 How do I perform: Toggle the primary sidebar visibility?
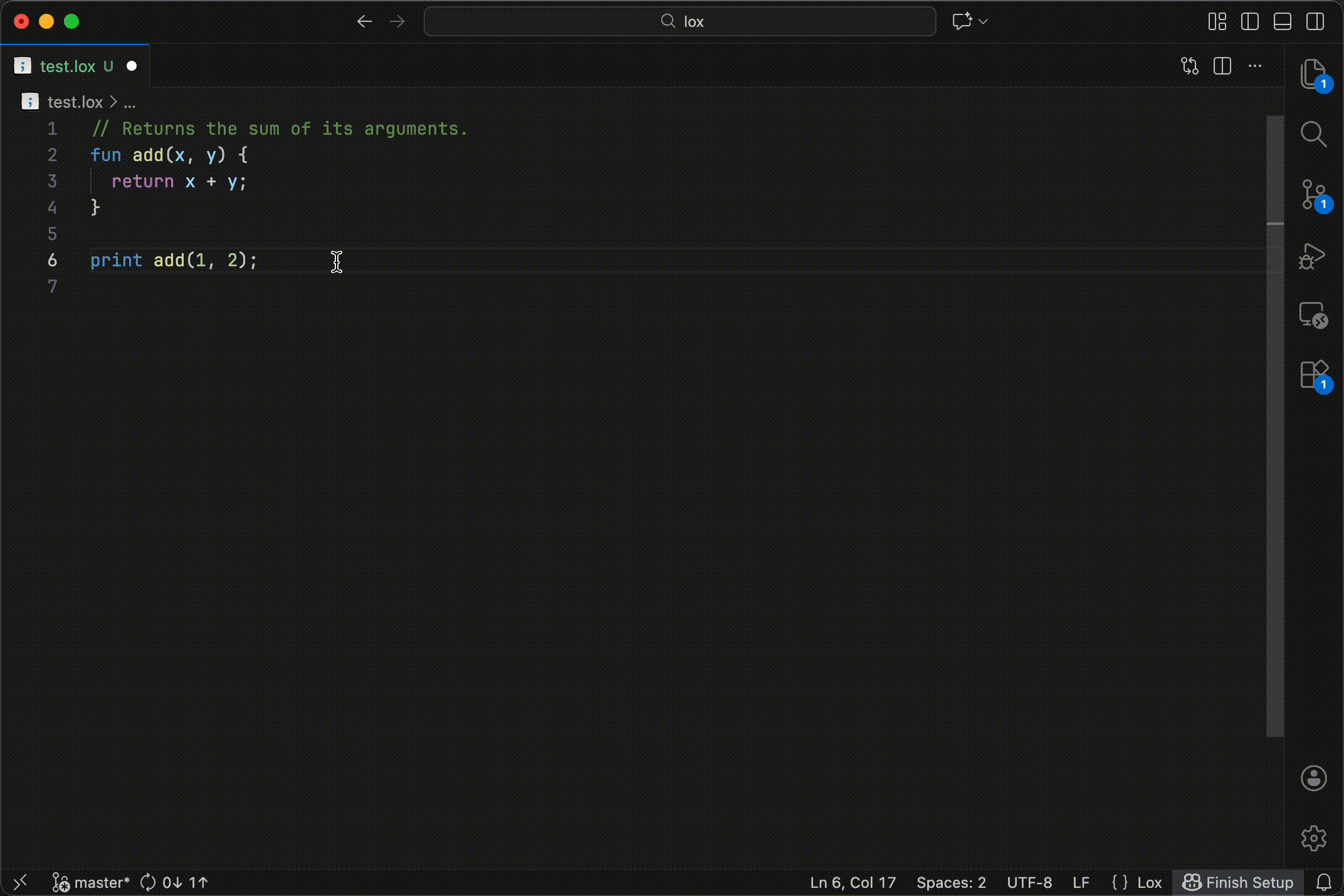click(1249, 21)
